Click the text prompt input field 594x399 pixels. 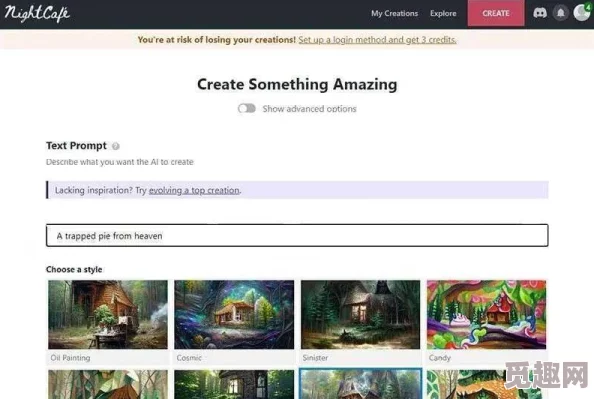pyautogui.click(x=297, y=235)
